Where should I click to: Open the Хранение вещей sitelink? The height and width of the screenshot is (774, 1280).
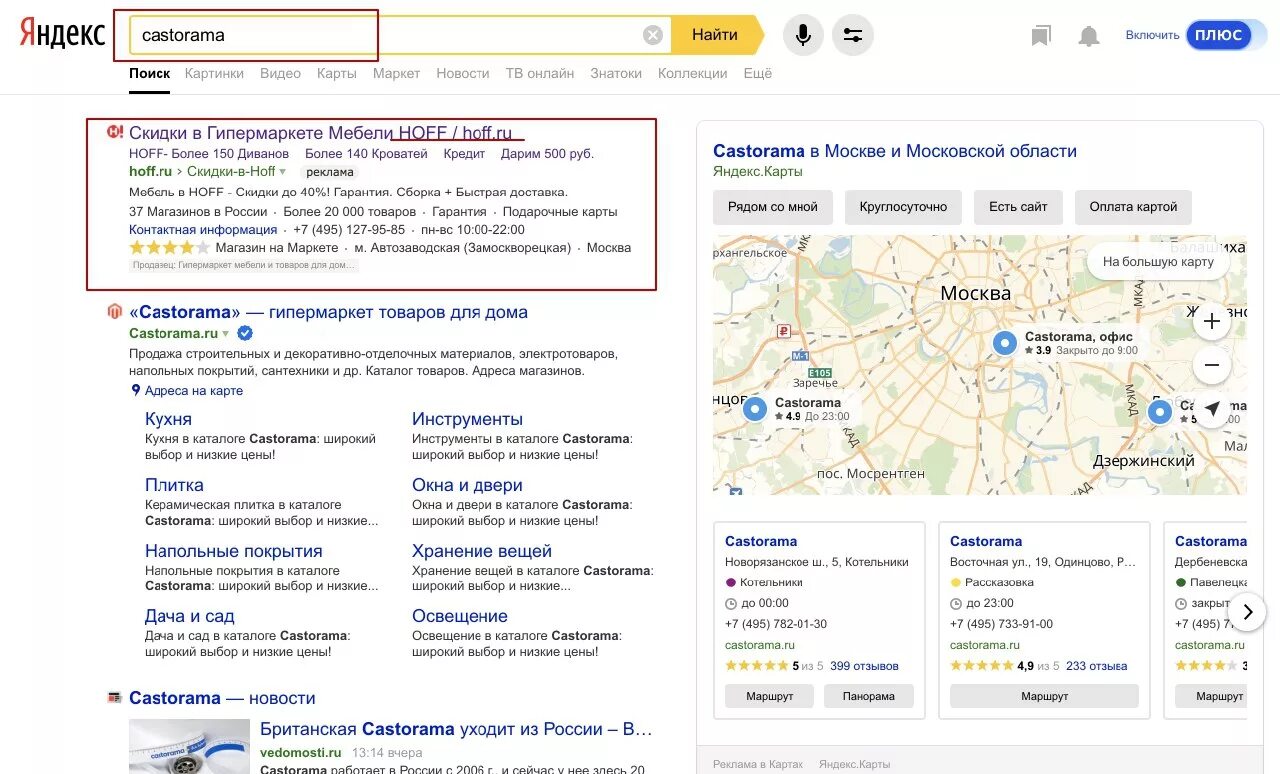tap(482, 551)
